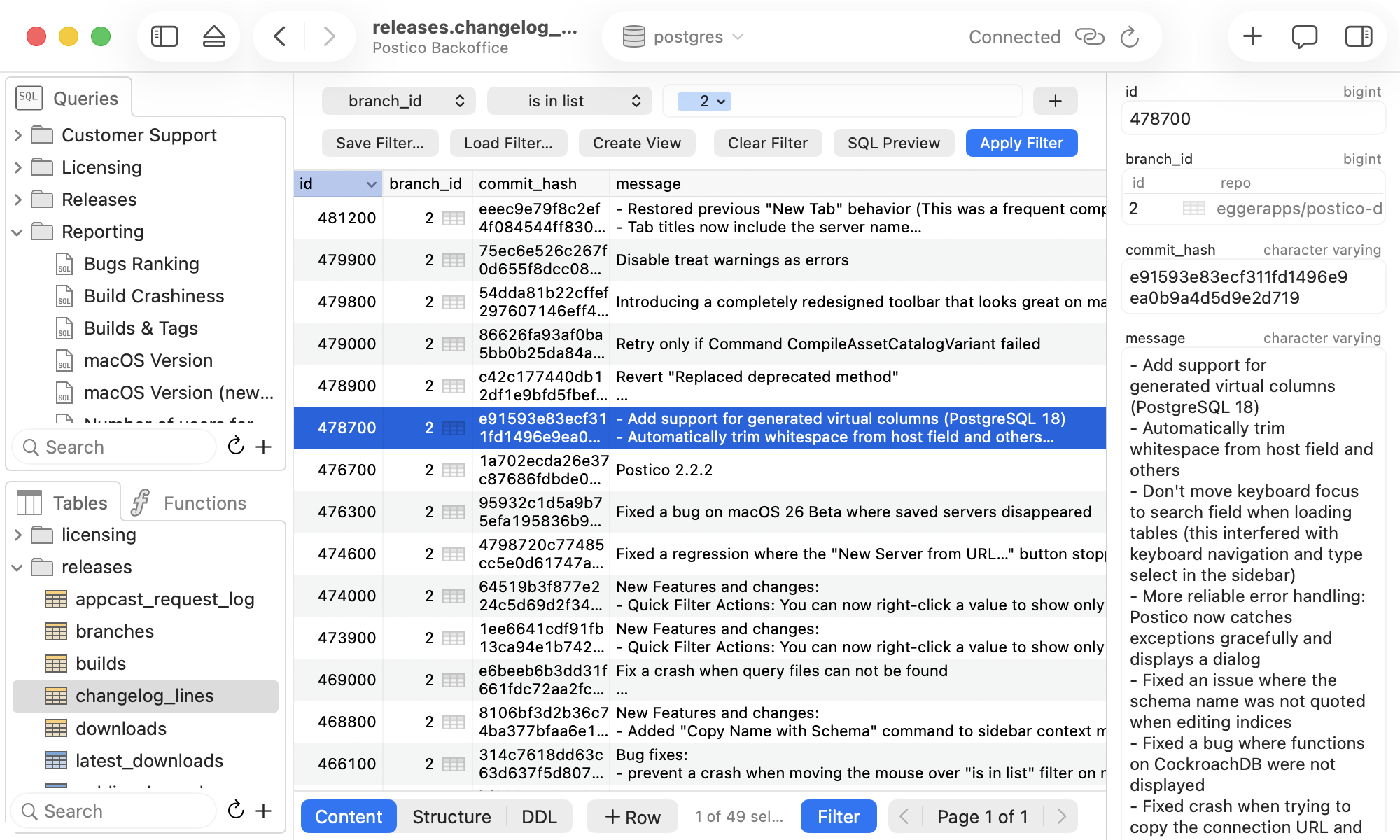This screenshot has width=1400, height=840.
Task: Add a new query with plus
Action: (264, 447)
